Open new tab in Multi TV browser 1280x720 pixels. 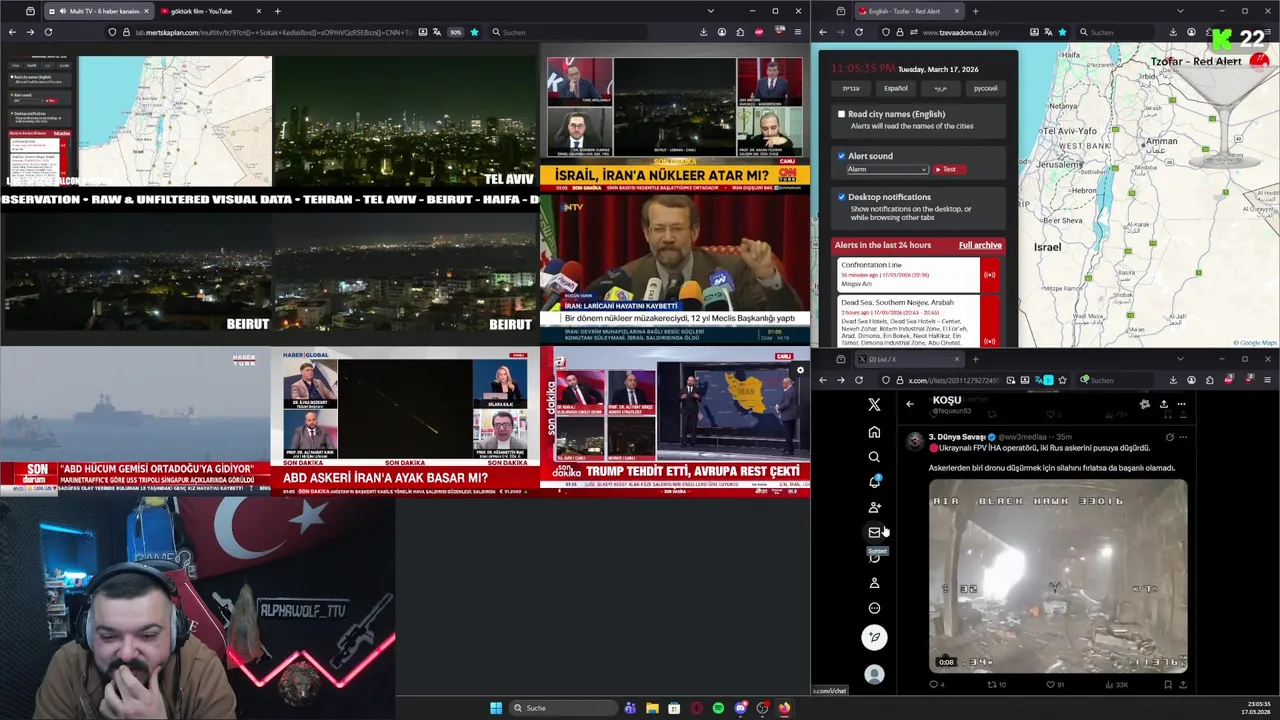click(278, 11)
